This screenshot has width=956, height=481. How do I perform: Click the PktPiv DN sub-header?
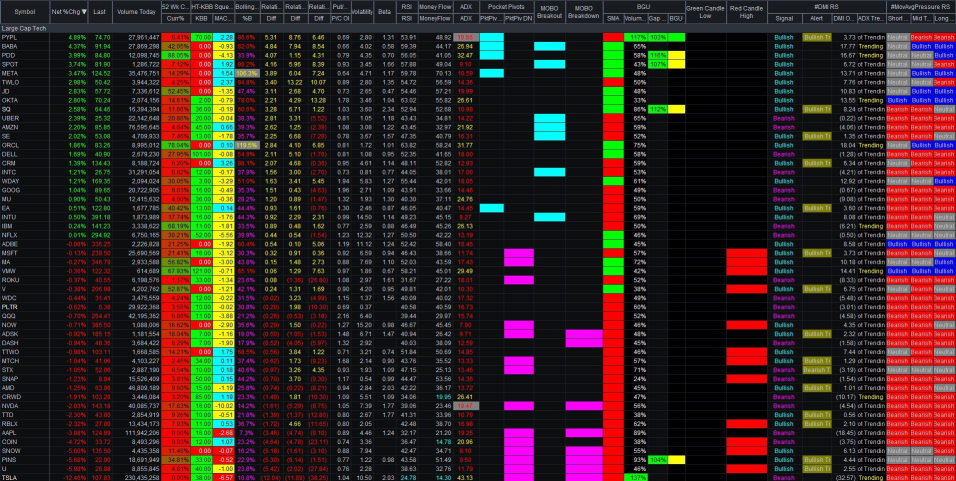click(x=519, y=20)
